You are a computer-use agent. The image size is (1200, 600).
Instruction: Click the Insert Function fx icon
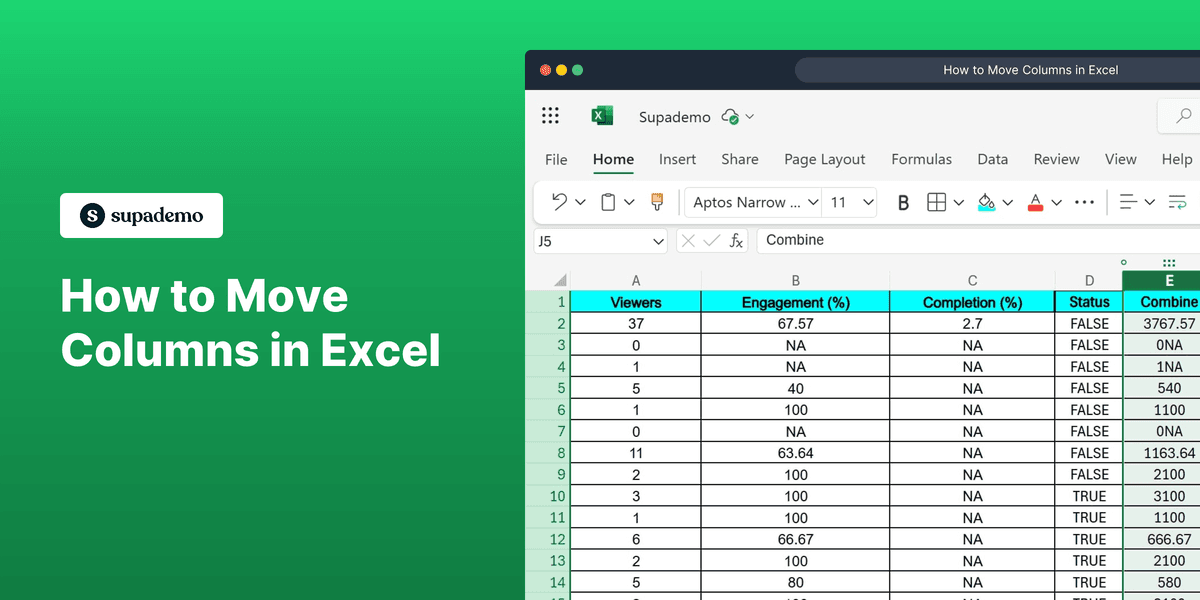736,240
